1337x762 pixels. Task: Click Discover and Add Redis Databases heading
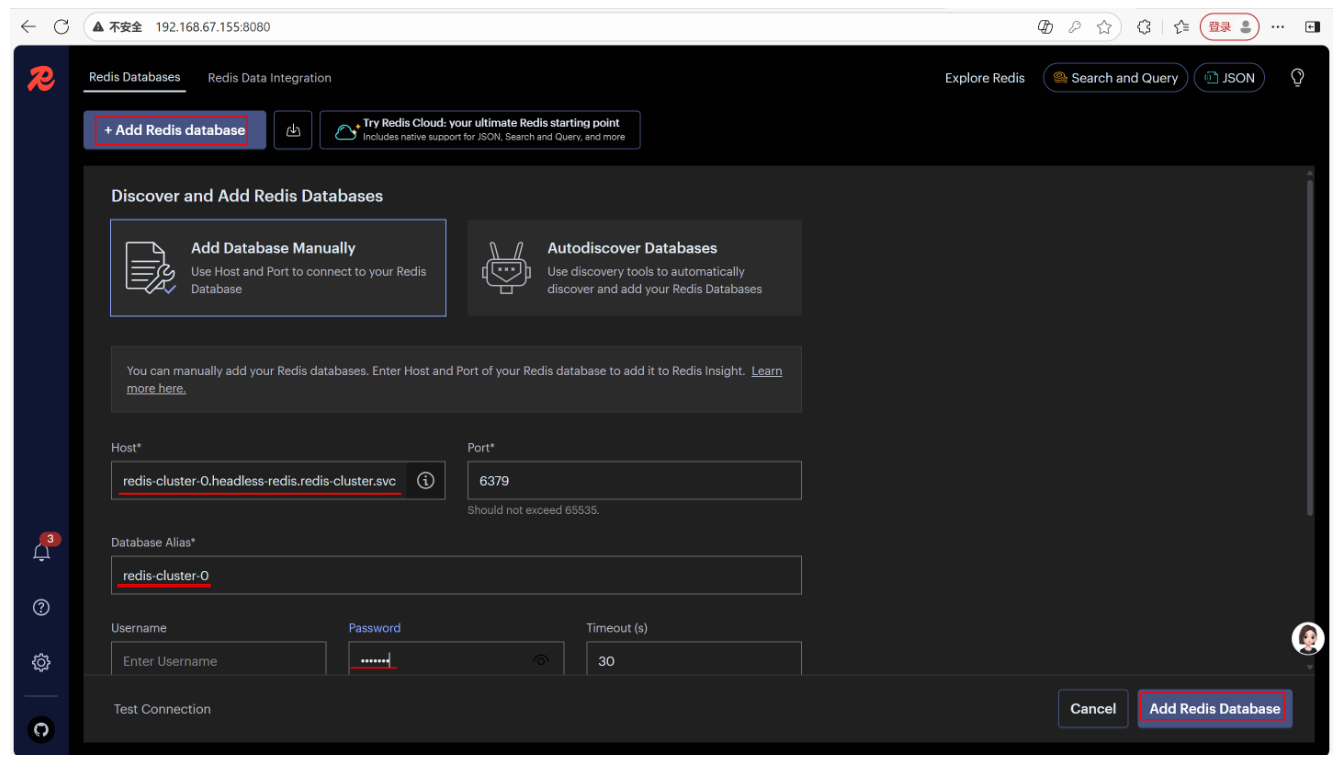[x=247, y=196]
